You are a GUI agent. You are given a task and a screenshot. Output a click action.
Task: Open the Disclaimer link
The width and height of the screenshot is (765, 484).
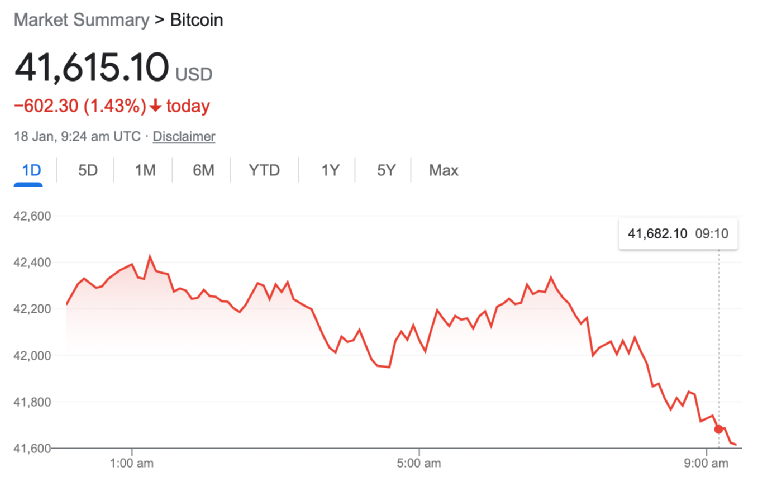[184, 136]
